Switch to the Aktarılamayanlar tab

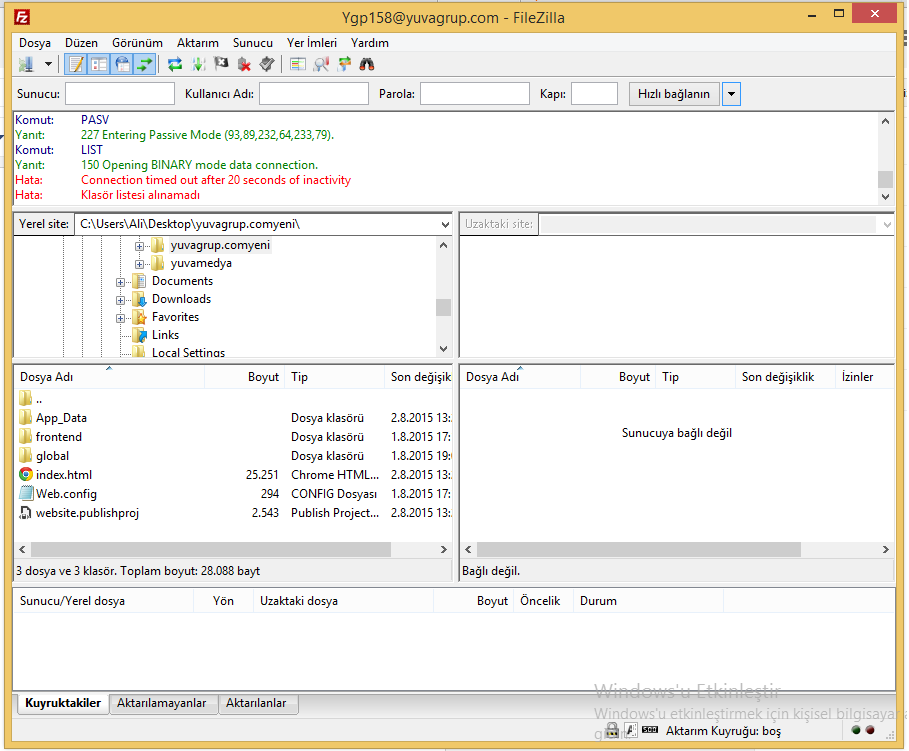pyautogui.click(x=162, y=703)
